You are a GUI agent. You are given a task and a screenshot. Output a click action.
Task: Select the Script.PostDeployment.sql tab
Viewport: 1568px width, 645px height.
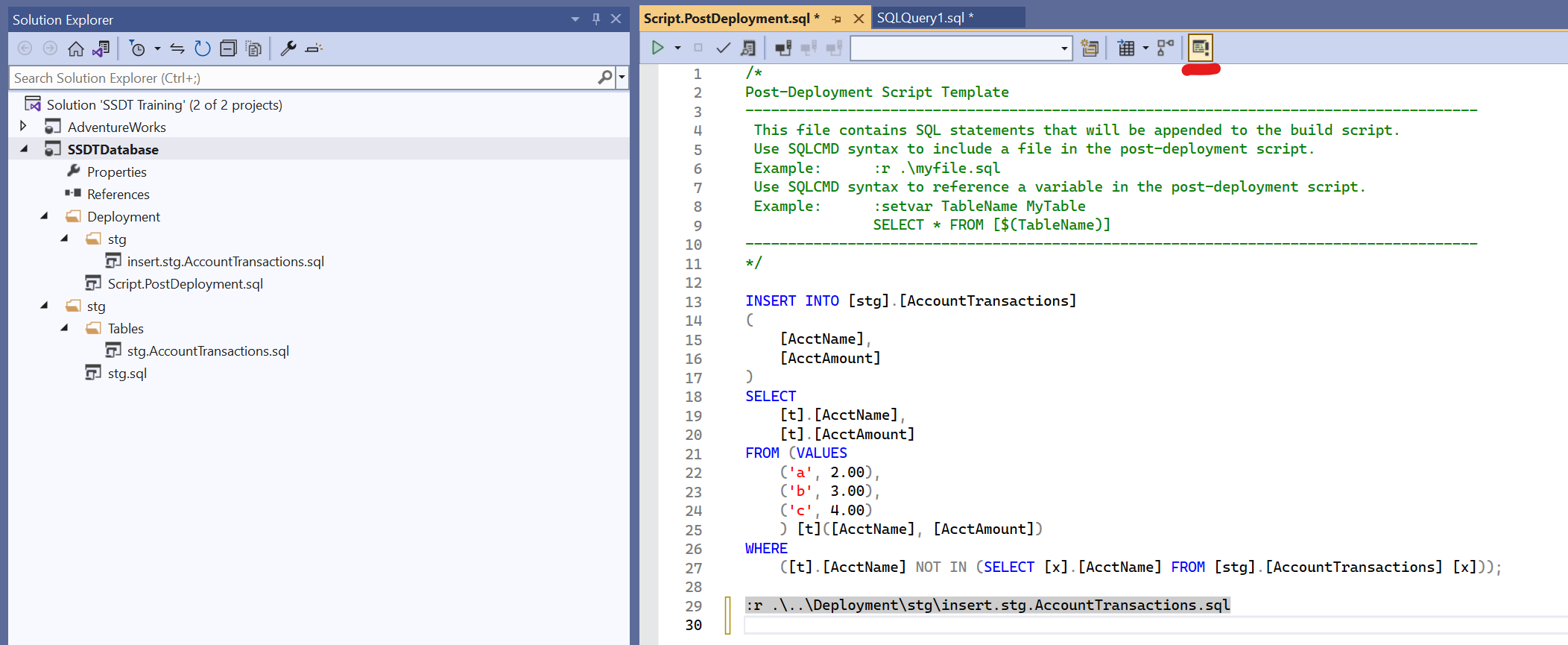(731, 18)
